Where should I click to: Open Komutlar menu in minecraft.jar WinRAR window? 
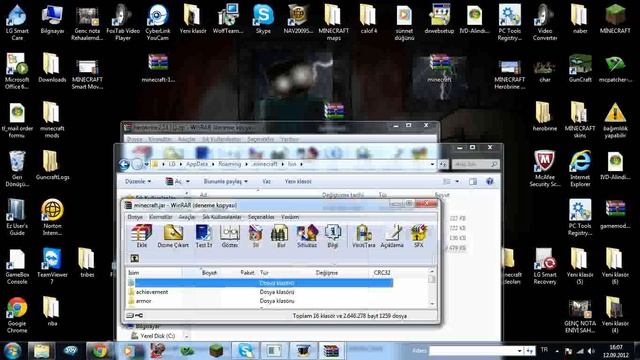[x=161, y=217]
